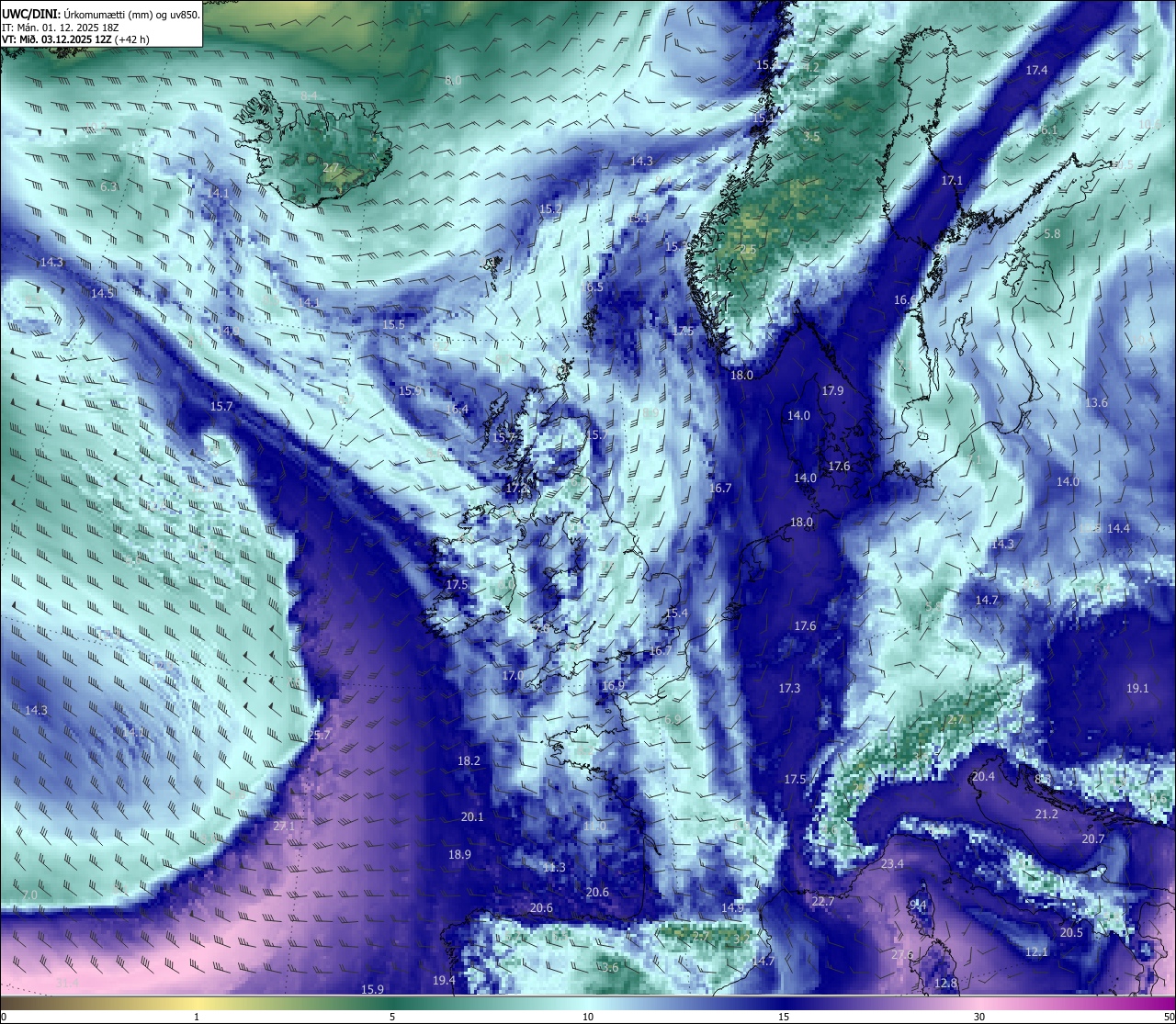
Task: Click the 50 tick at color scale end
Action: coord(1169,1017)
